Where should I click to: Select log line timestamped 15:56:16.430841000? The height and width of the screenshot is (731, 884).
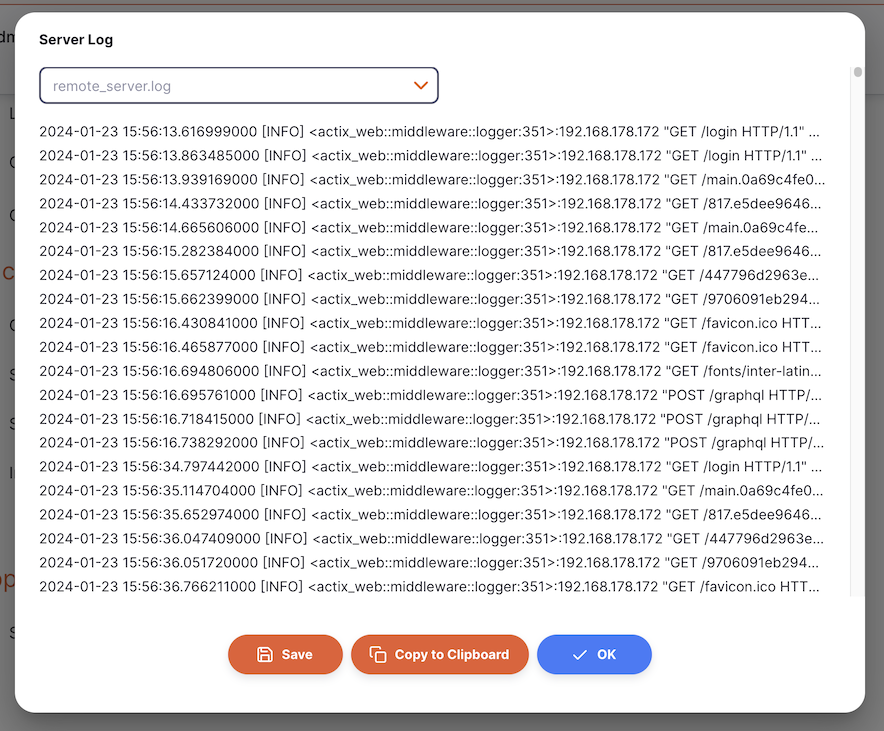[430, 323]
